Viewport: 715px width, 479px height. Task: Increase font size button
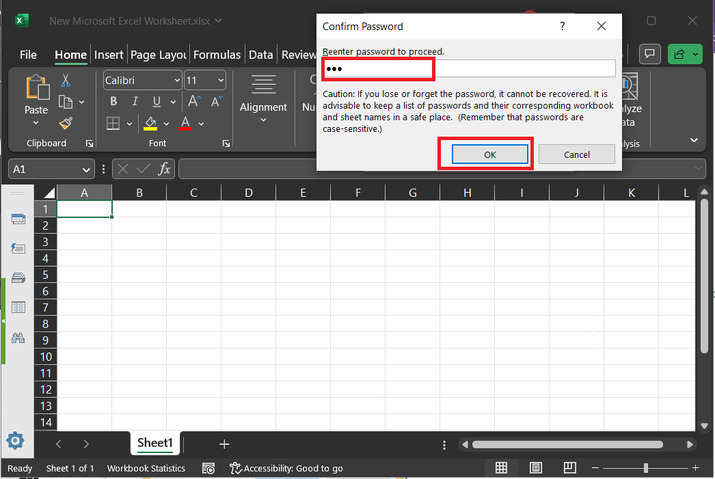[194, 101]
